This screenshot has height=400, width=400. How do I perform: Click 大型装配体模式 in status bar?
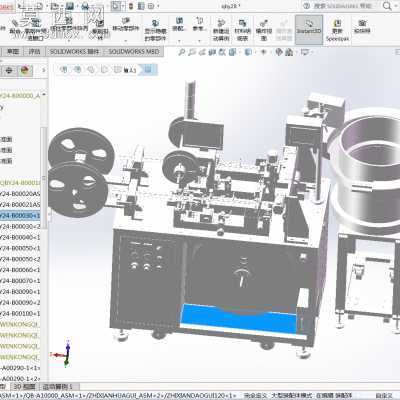pos(291,396)
